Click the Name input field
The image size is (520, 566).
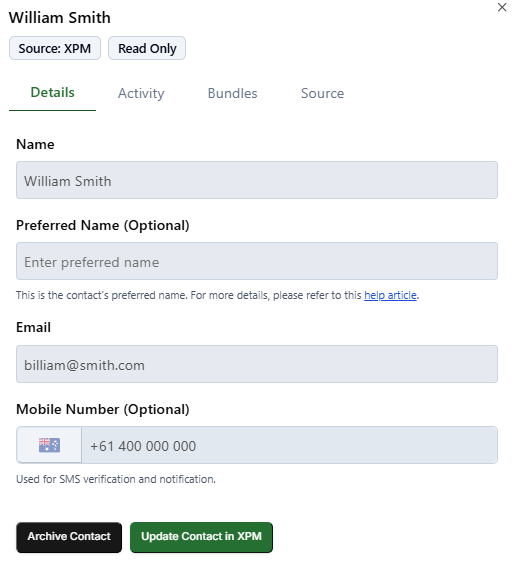click(257, 180)
